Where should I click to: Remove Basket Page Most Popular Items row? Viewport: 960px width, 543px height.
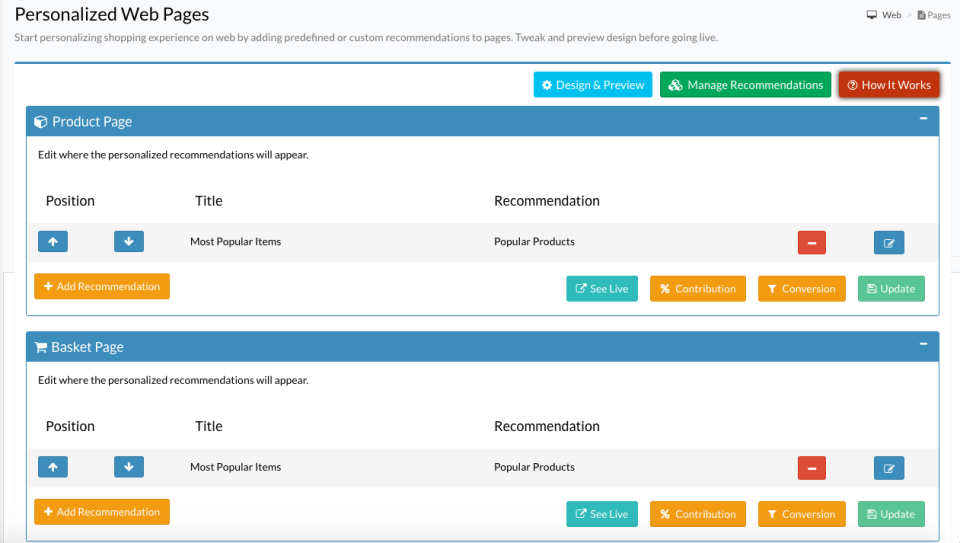click(x=812, y=468)
